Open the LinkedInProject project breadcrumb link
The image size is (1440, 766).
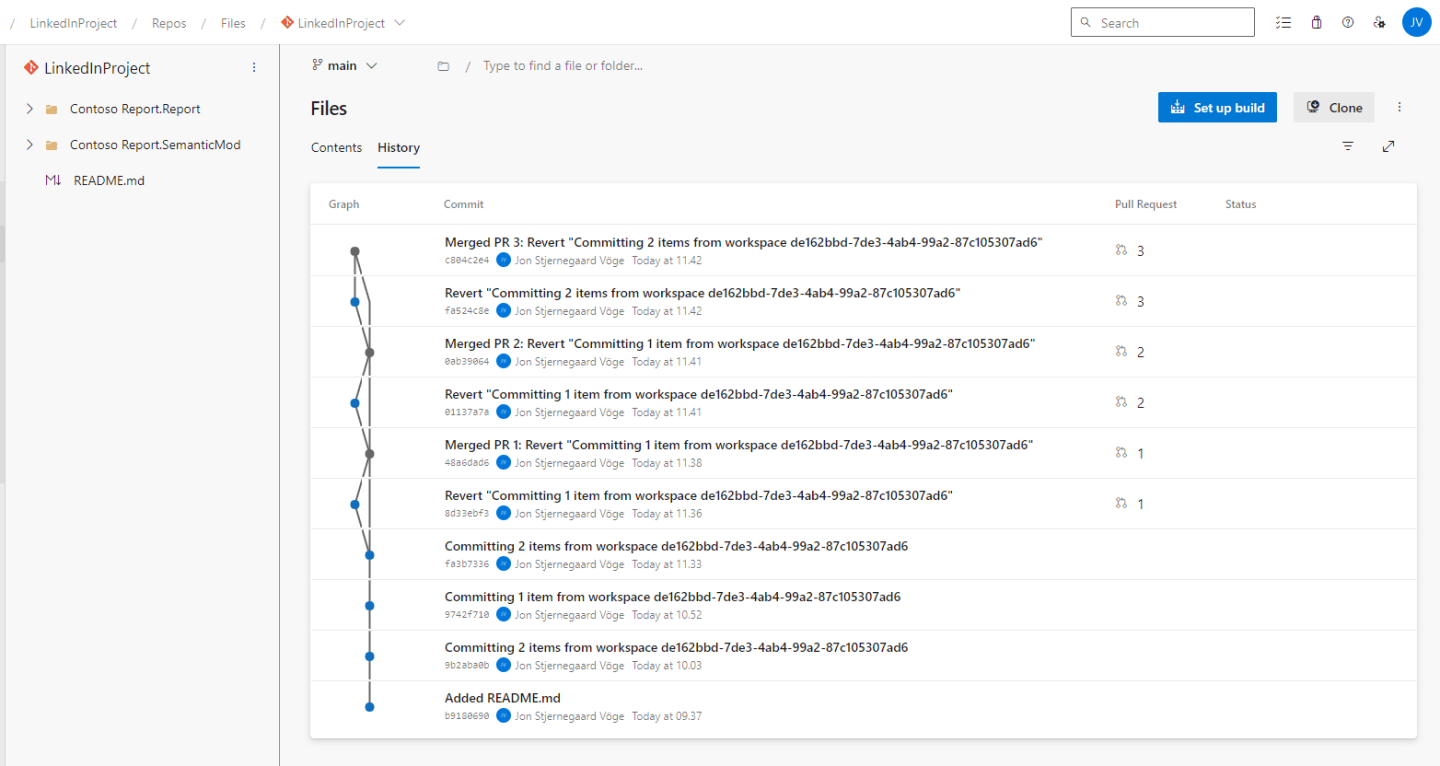tap(73, 23)
